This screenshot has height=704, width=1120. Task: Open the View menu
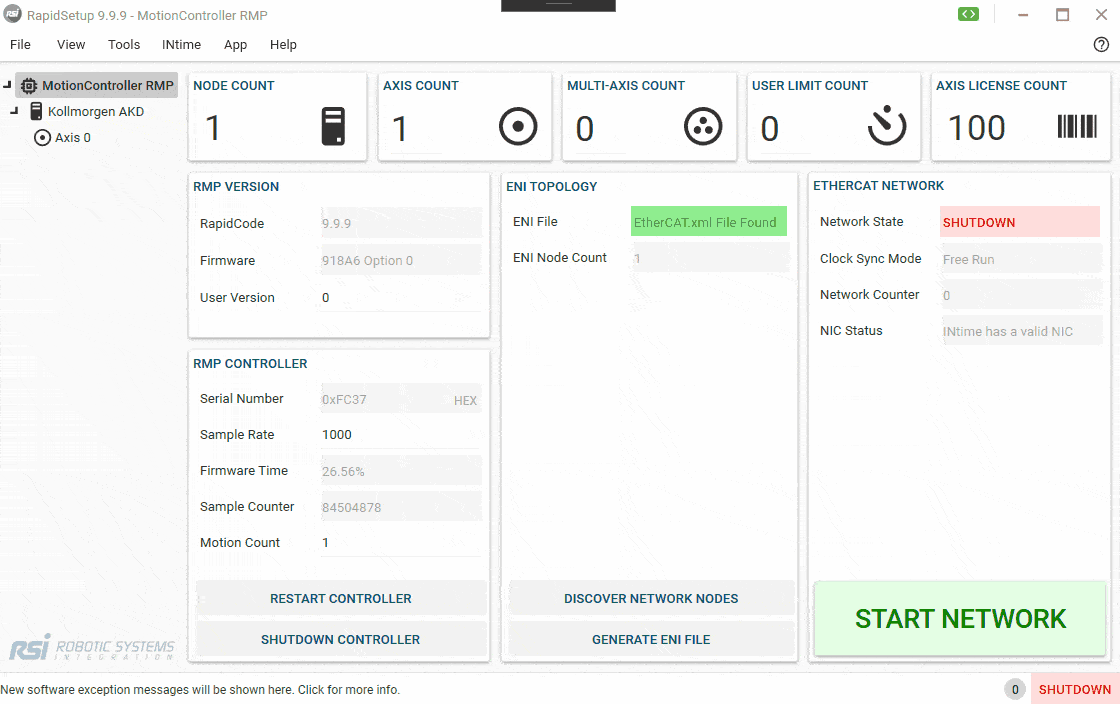[x=71, y=44]
